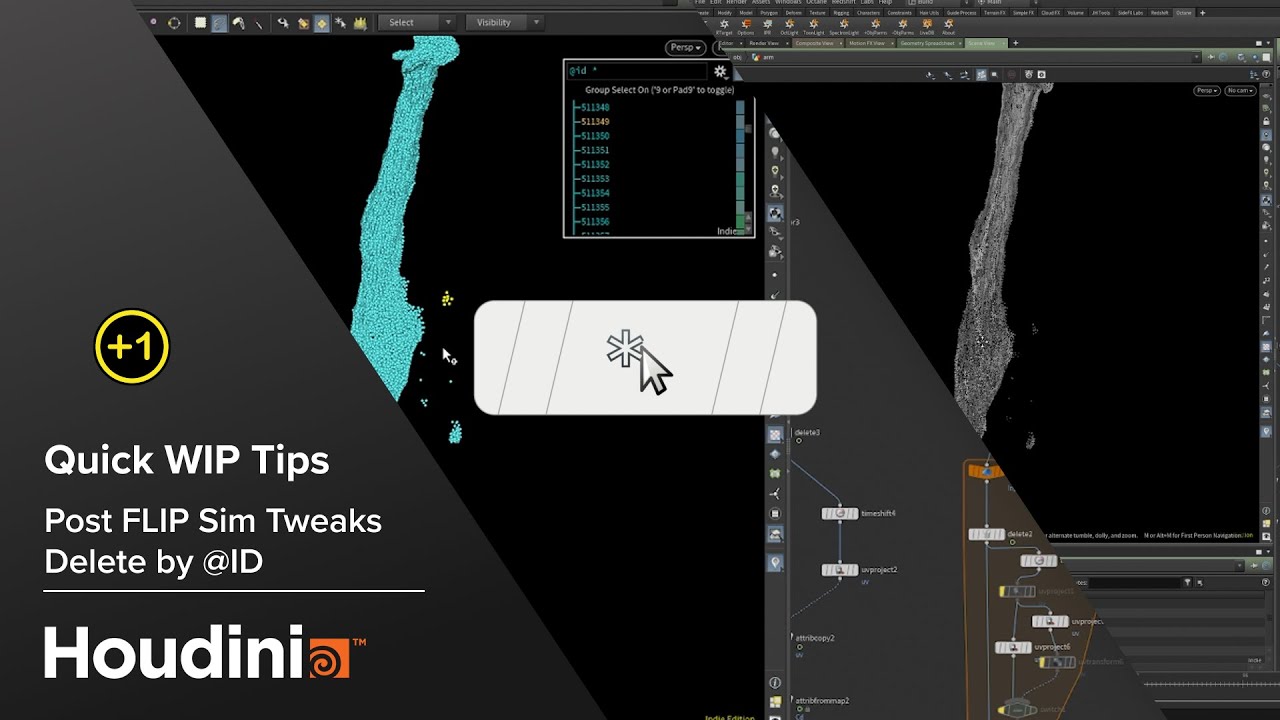
Task: Launch the IPR shelf tool
Action: tap(767, 26)
